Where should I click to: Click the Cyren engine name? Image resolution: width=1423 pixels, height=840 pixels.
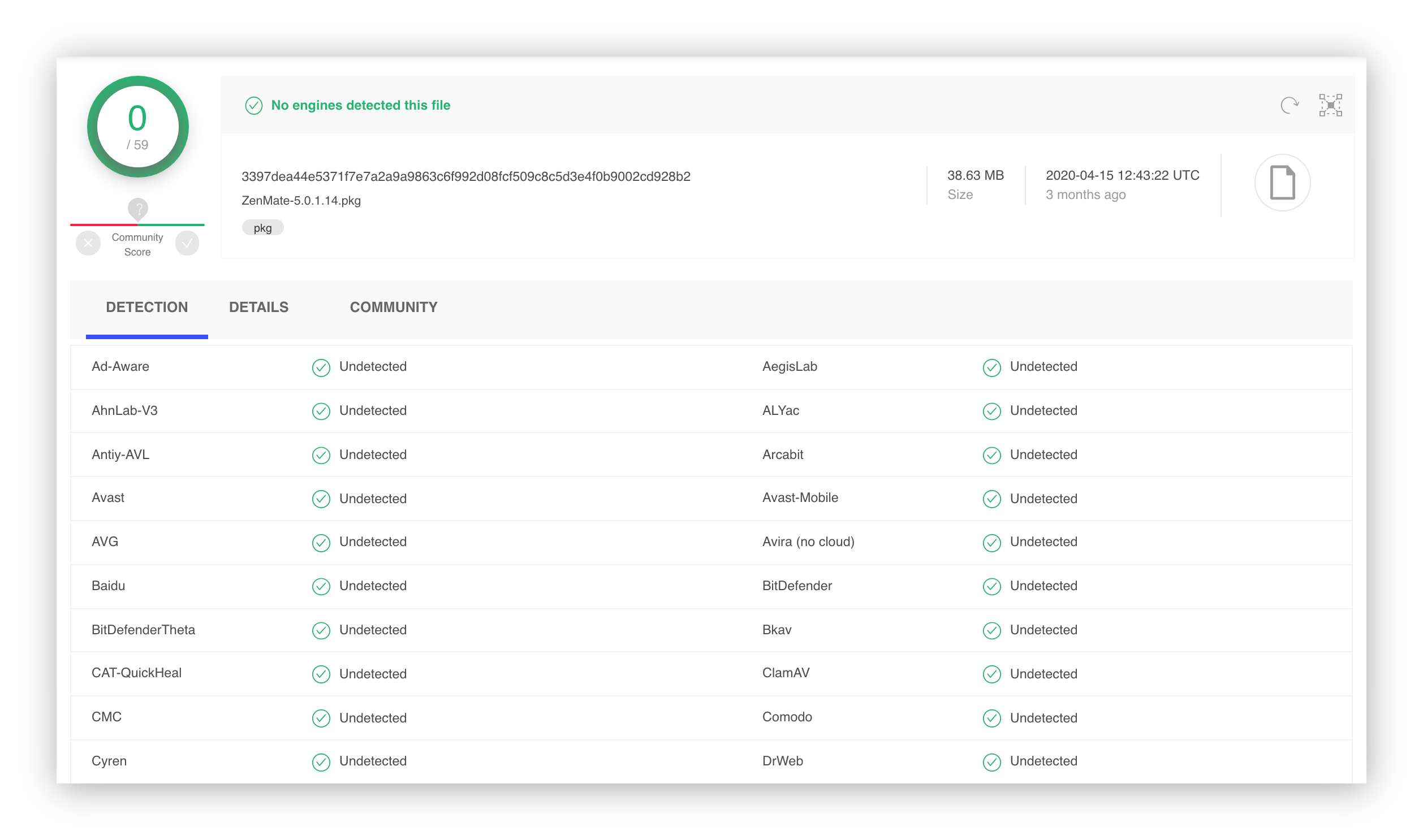pyautogui.click(x=109, y=761)
